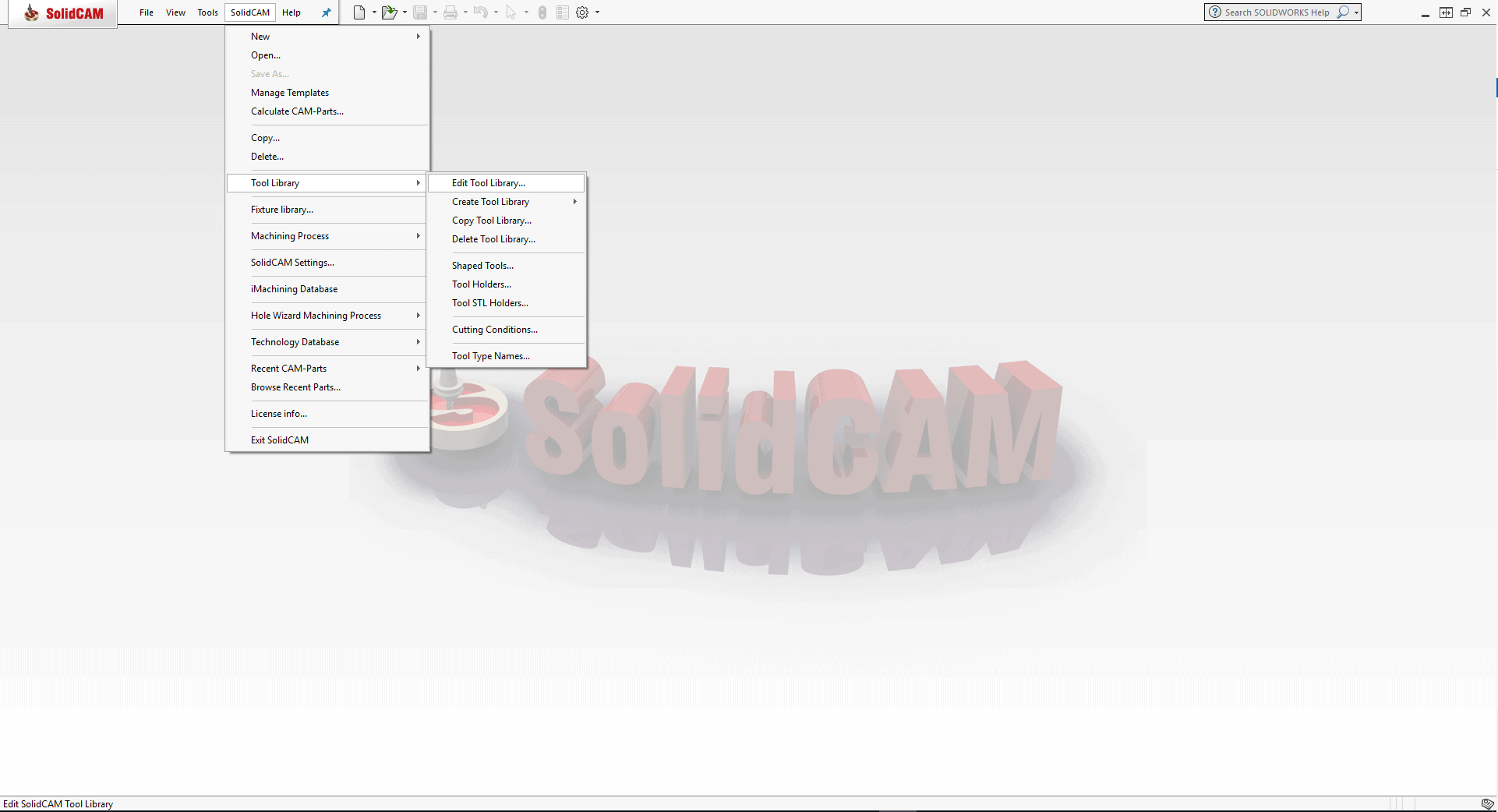Click the SolidCAM logo in the title bar

63,13
